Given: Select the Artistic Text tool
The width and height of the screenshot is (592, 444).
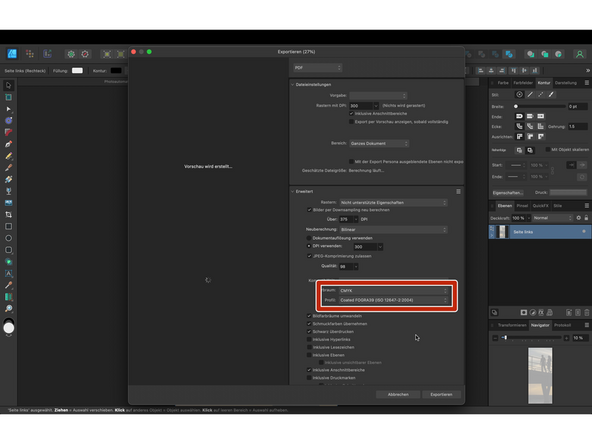Looking at the screenshot, I should [9, 273].
